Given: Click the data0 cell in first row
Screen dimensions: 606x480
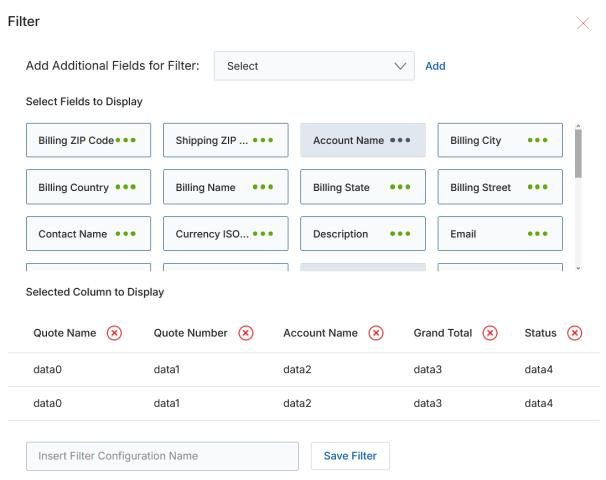Looking at the screenshot, I should (48, 369).
